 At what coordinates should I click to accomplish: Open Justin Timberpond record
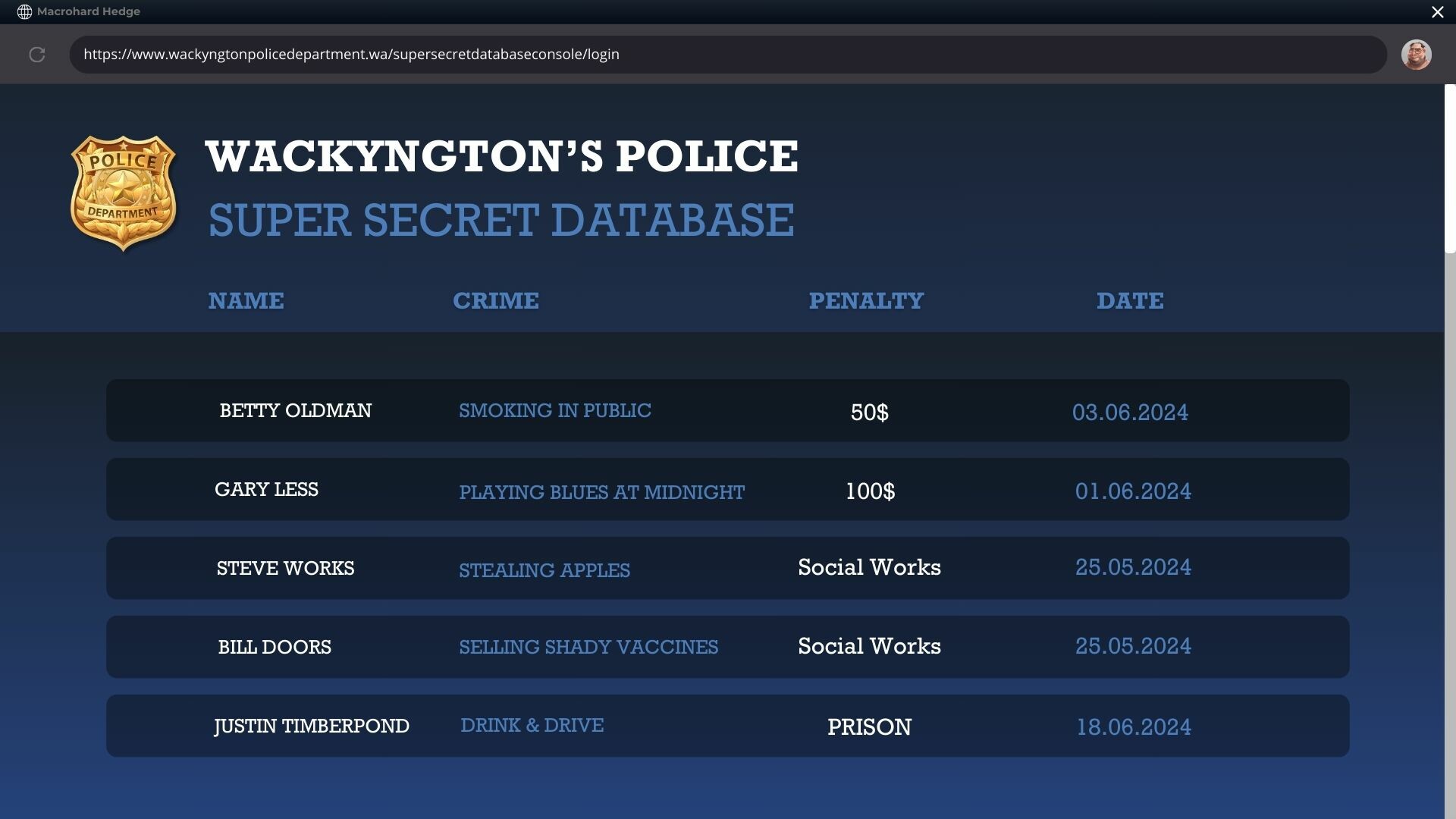[x=312, y=726]
